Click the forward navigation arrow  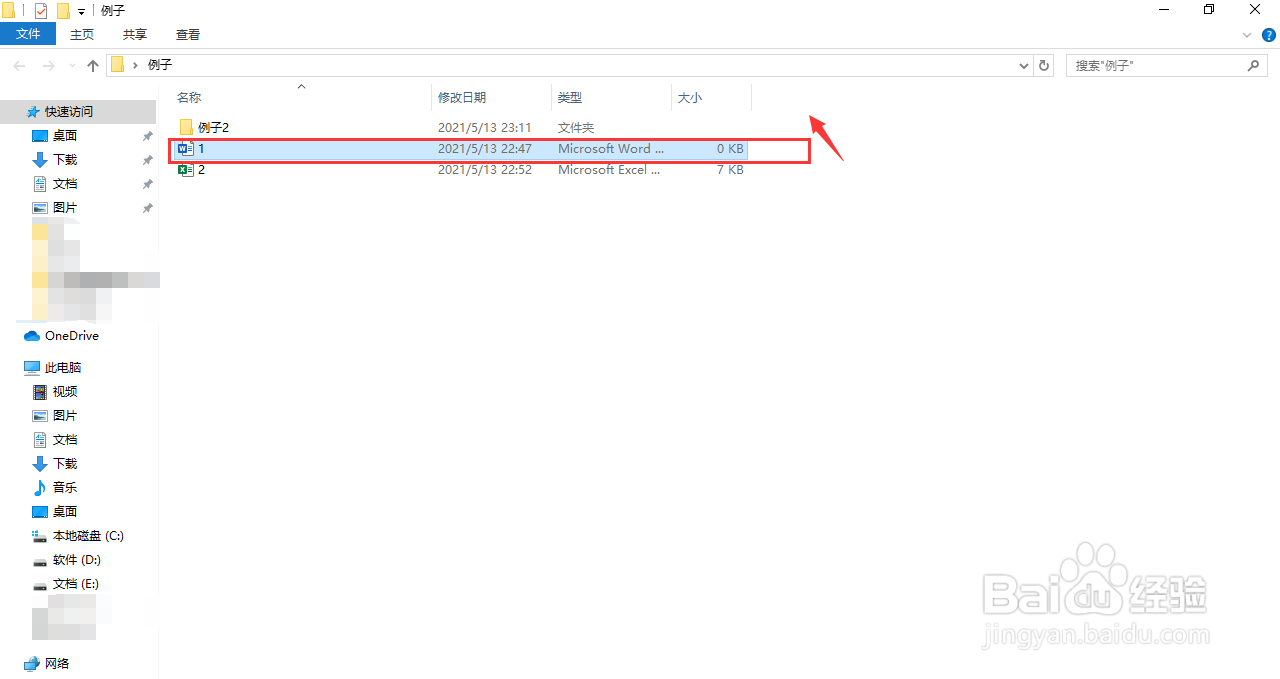[x=48, y=65]
